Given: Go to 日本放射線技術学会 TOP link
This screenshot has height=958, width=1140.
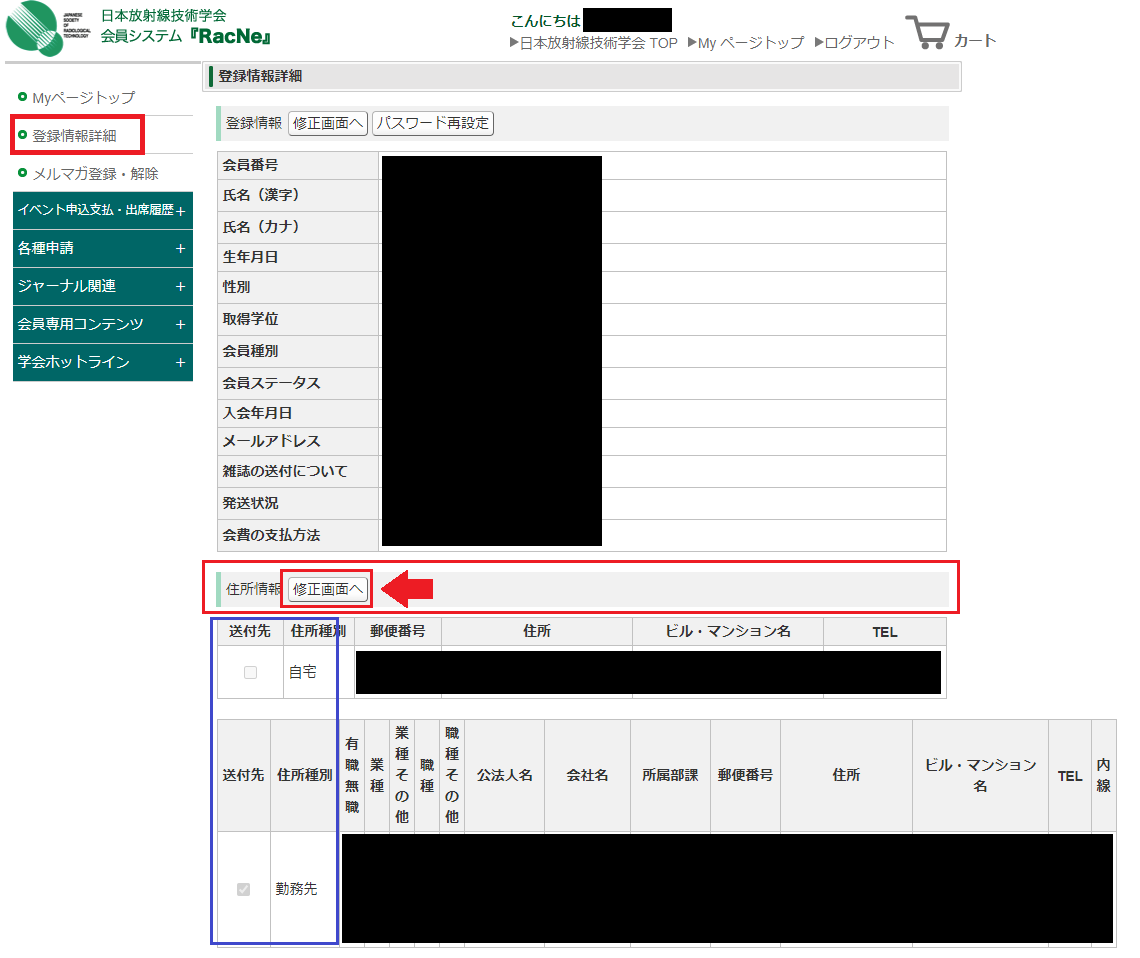Looking at the screenshot, I should 598,43.
